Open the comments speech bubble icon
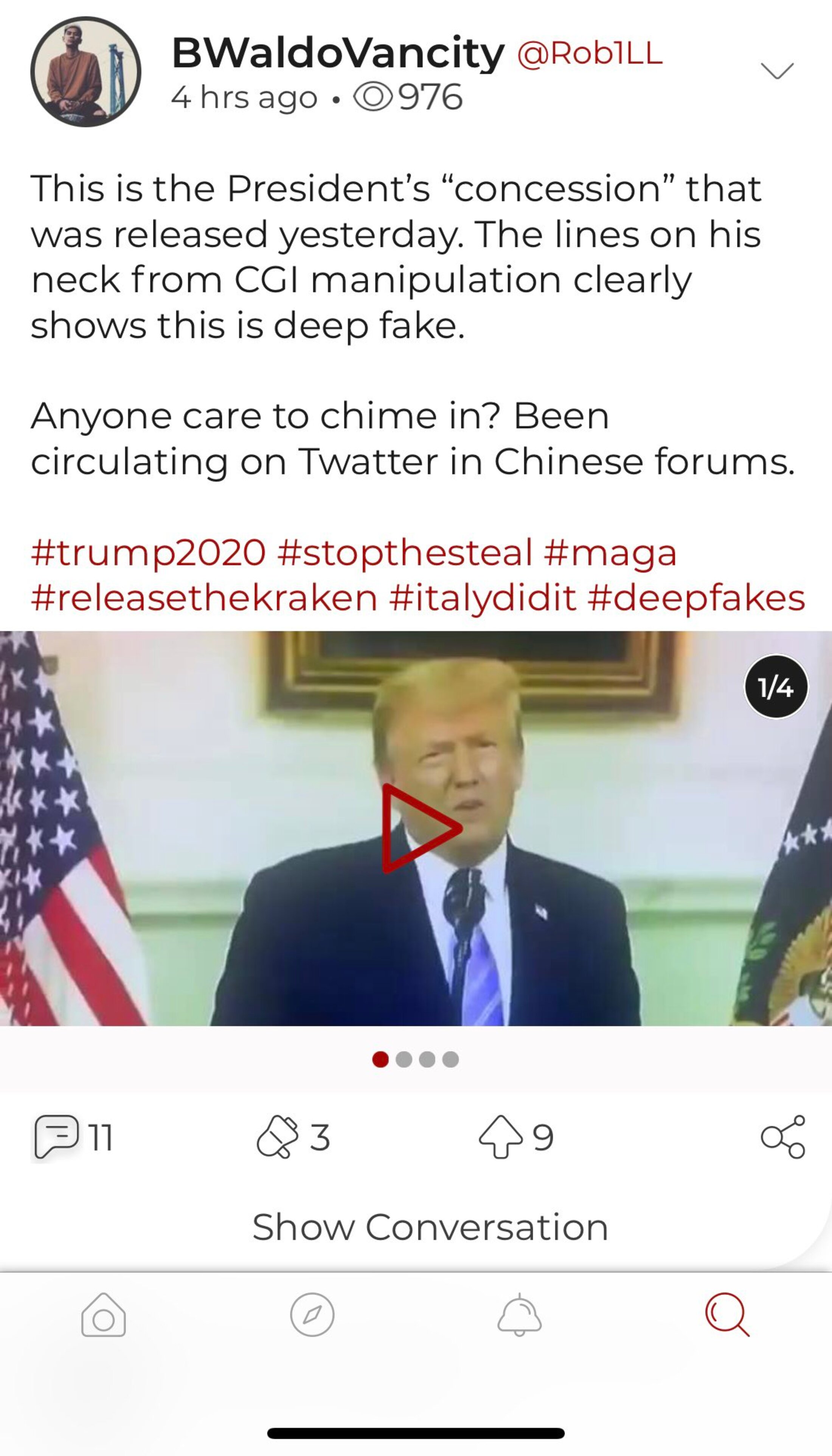The image size is (832, 1456). [57, 1136]
